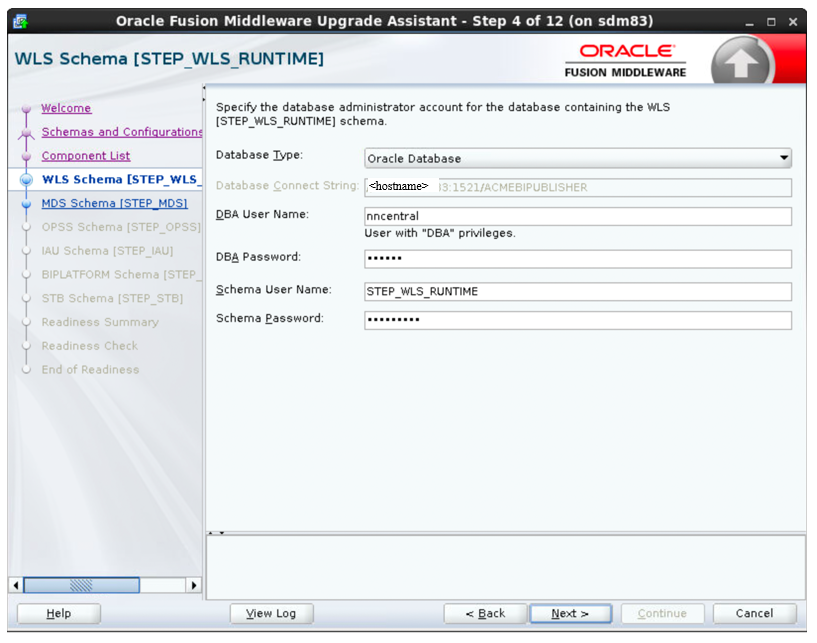Click the Continue button
The image size is (817, 643).
[x=662, y=613]
